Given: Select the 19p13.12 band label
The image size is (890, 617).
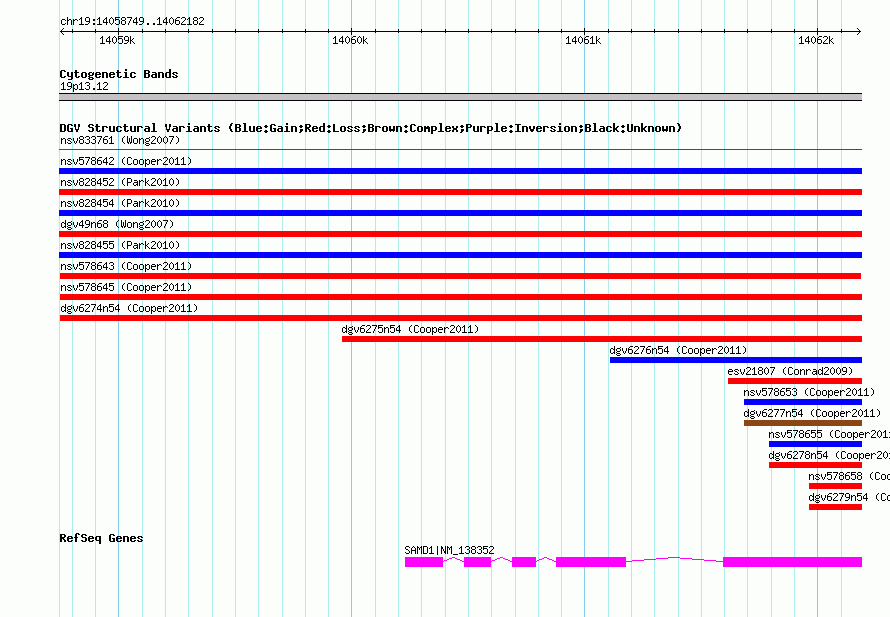Looking at the screenshot, I should click(x=84, y=86).
